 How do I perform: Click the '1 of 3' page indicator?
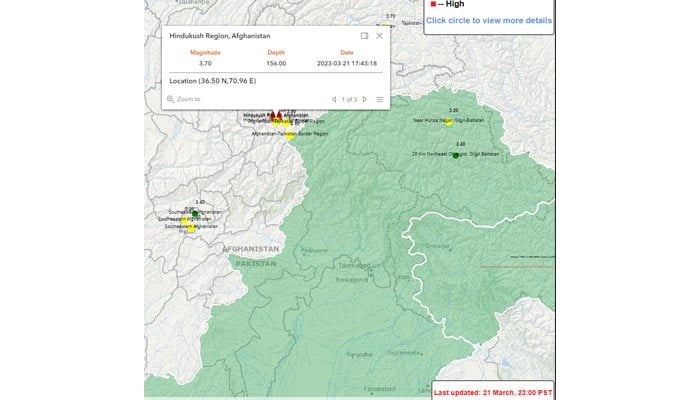[x=349, y=99]
